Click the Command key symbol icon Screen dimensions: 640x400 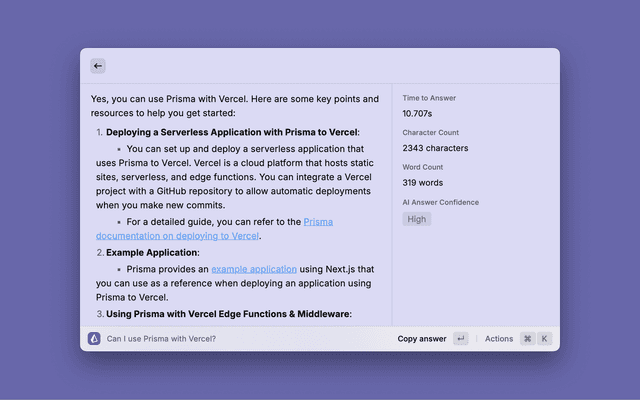click(527, 339)
